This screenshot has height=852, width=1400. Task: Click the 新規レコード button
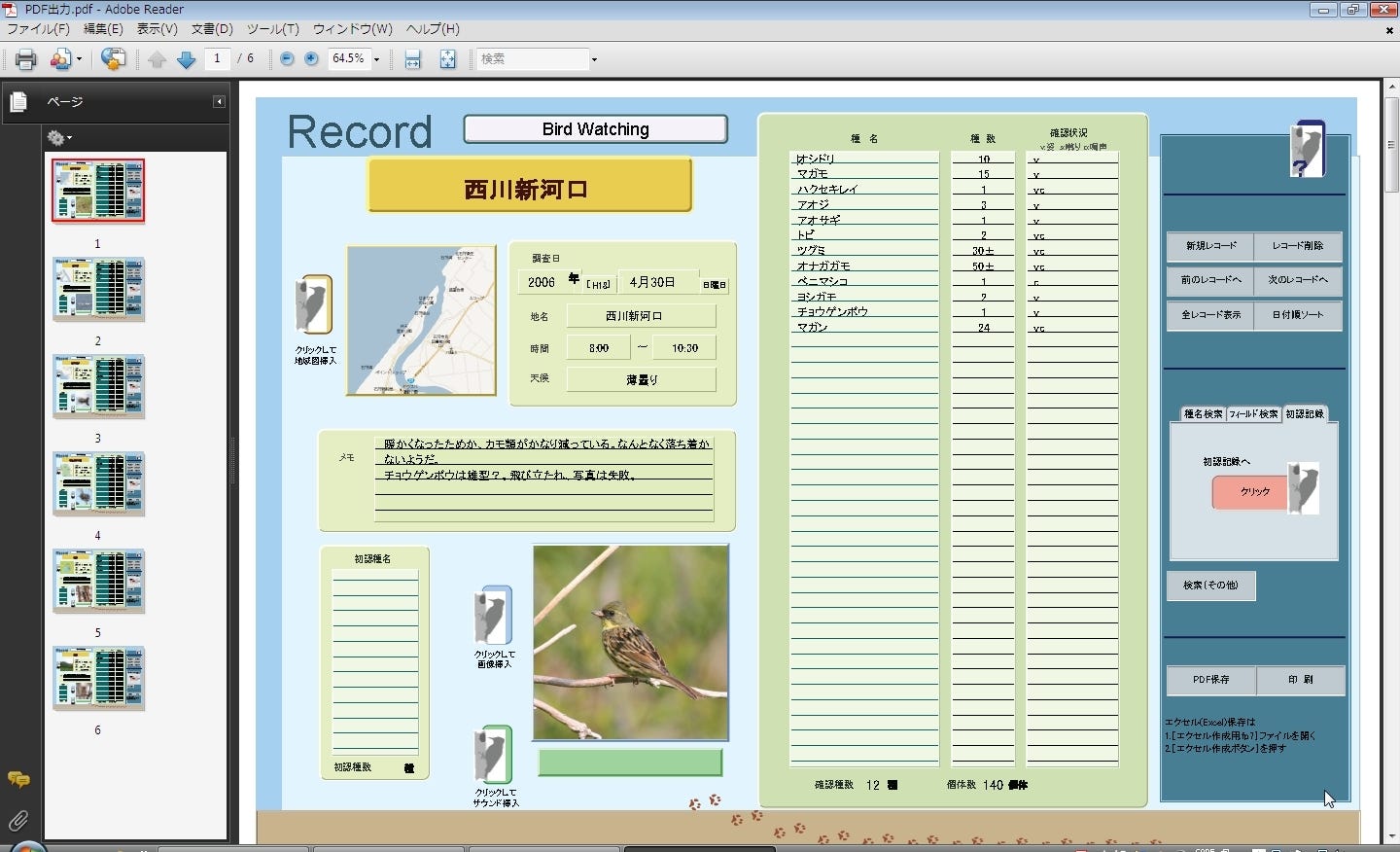1210,246
